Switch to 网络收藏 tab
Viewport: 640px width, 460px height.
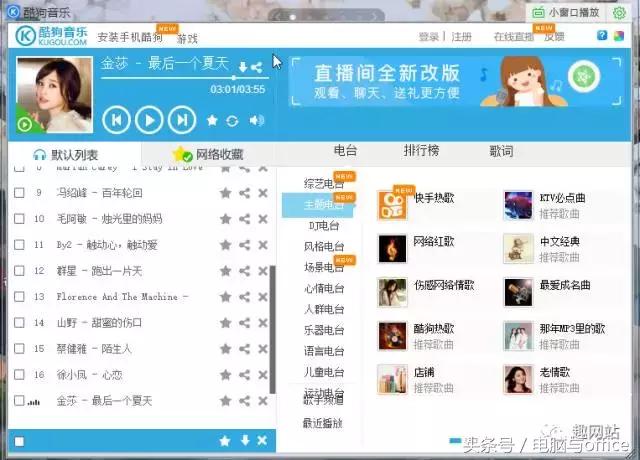click(x=208, y=154)
